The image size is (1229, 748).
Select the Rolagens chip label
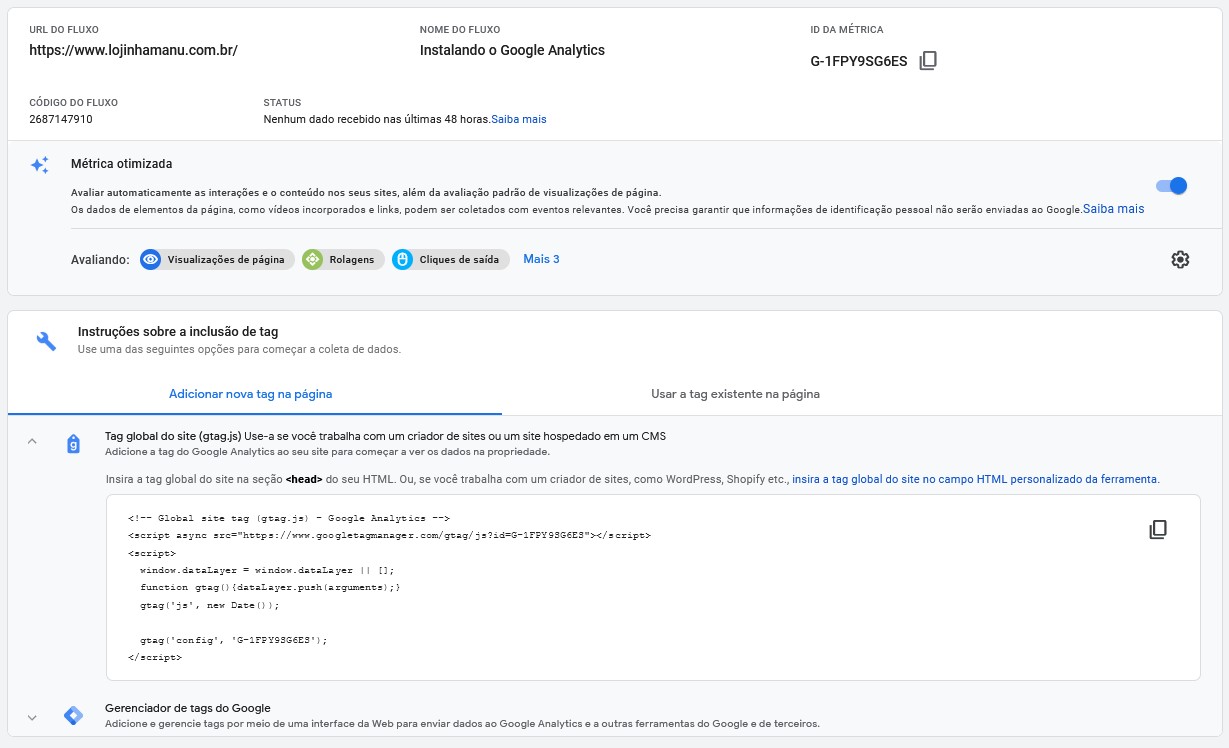[x=351, y=259]
